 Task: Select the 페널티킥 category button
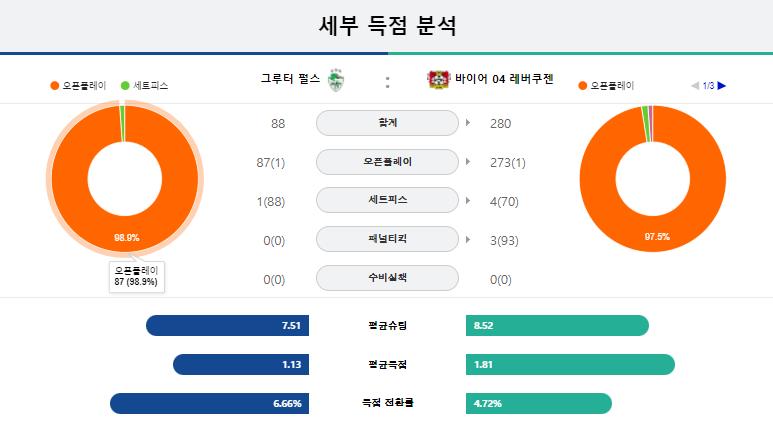tap(387, 239)
